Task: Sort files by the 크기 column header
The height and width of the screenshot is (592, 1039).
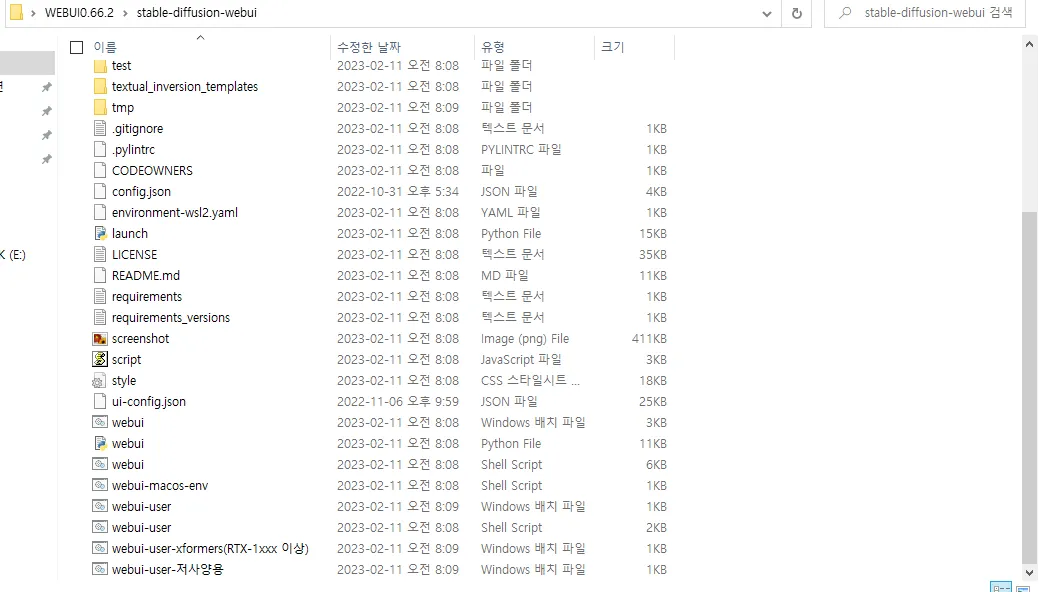Action: pyautogui.click(x=613, y=47)
